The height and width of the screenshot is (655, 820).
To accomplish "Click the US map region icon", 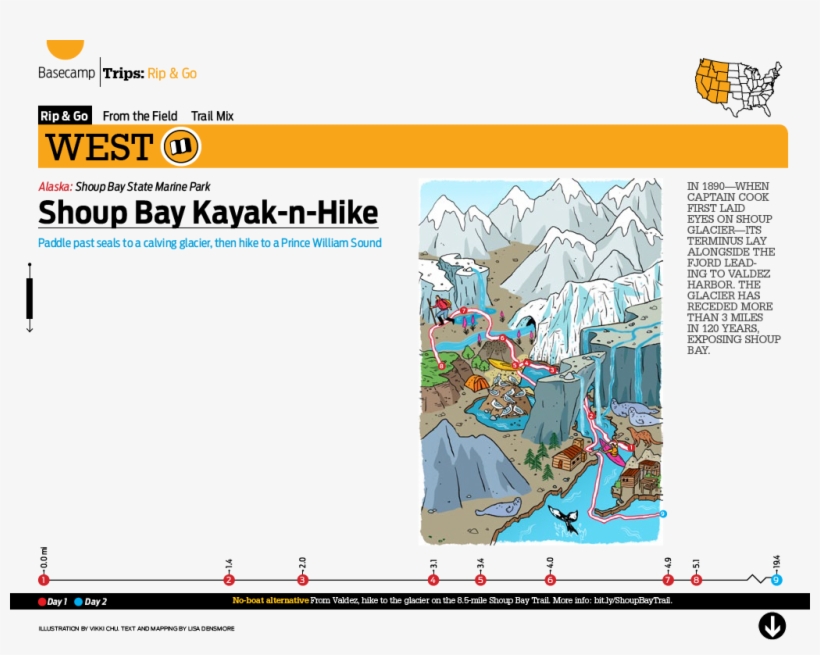I will (x=739, y=88).
